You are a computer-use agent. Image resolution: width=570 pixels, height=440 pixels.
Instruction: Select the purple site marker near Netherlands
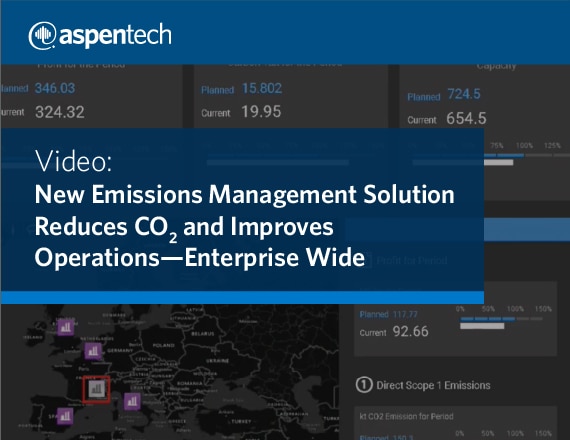[93, 351]
